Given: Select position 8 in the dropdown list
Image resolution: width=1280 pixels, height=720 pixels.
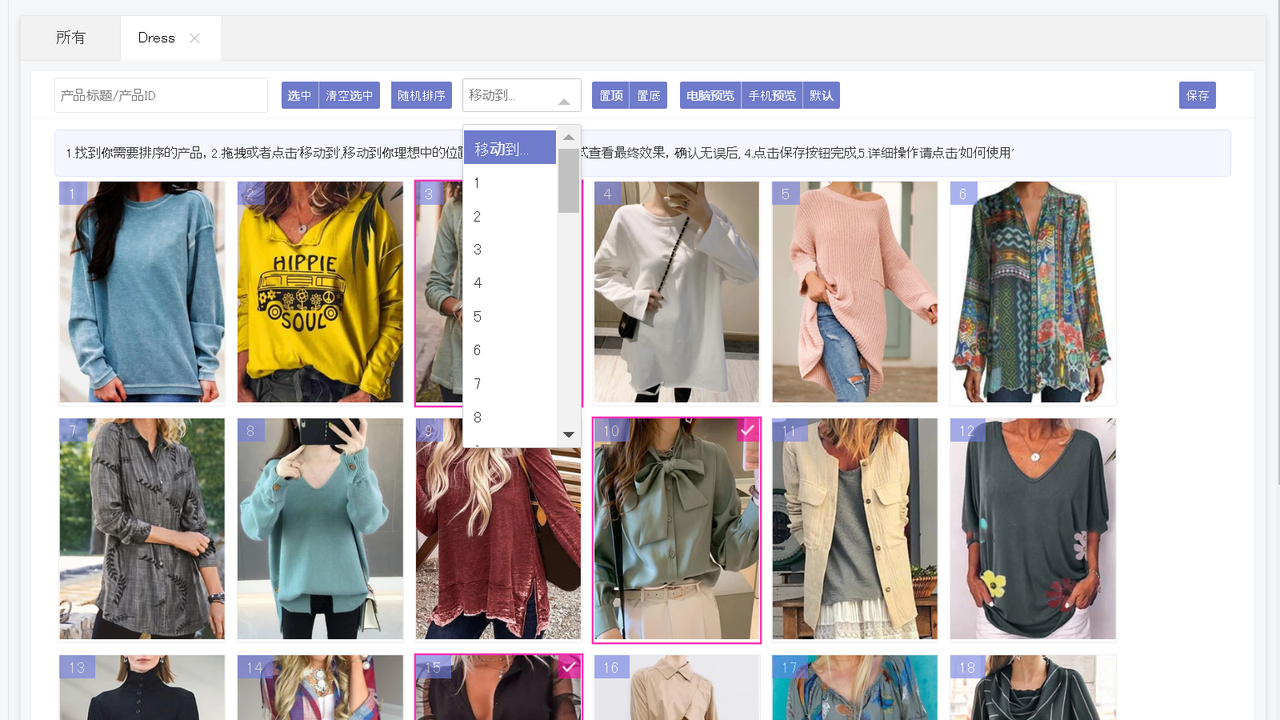Looking at the screenshot, I should 510,417.
